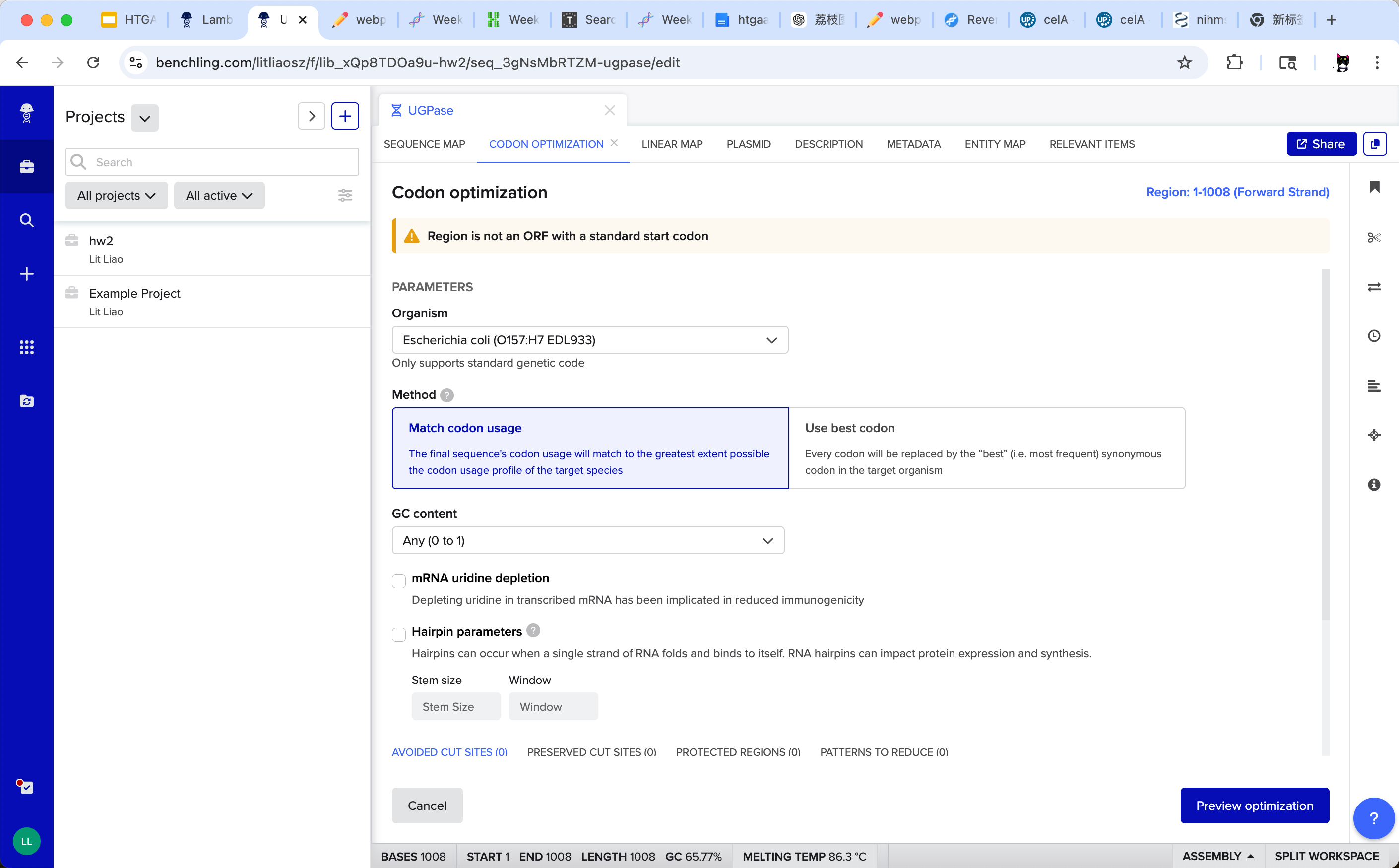This screenshot has height=868, width=1399.
Task: Open the All projects filter dropdown
Action: [x=117, y=196]
